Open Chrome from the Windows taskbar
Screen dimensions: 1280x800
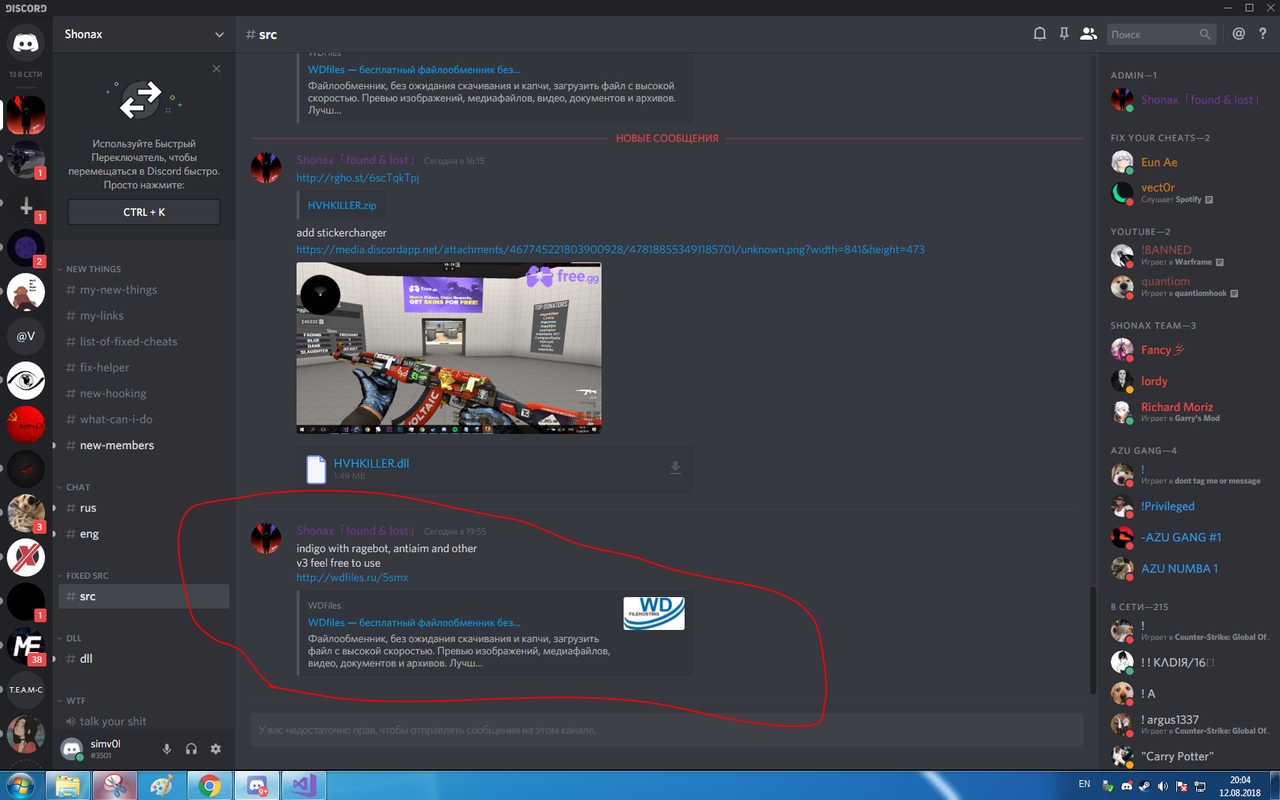click(x=209, y=785)
